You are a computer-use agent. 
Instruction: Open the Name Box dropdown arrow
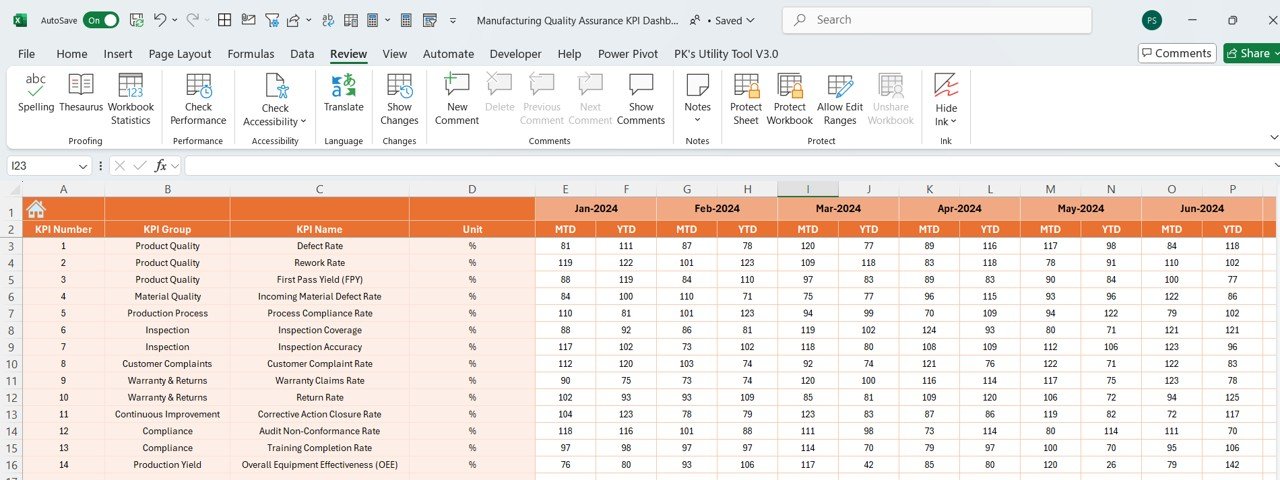tap(83, 165)
